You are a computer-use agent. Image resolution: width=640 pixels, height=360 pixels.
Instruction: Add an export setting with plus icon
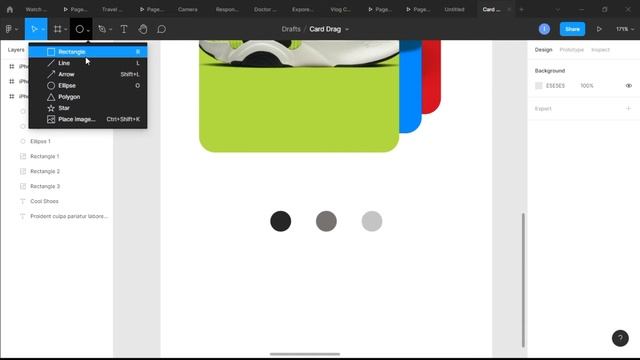coord(629,109)
